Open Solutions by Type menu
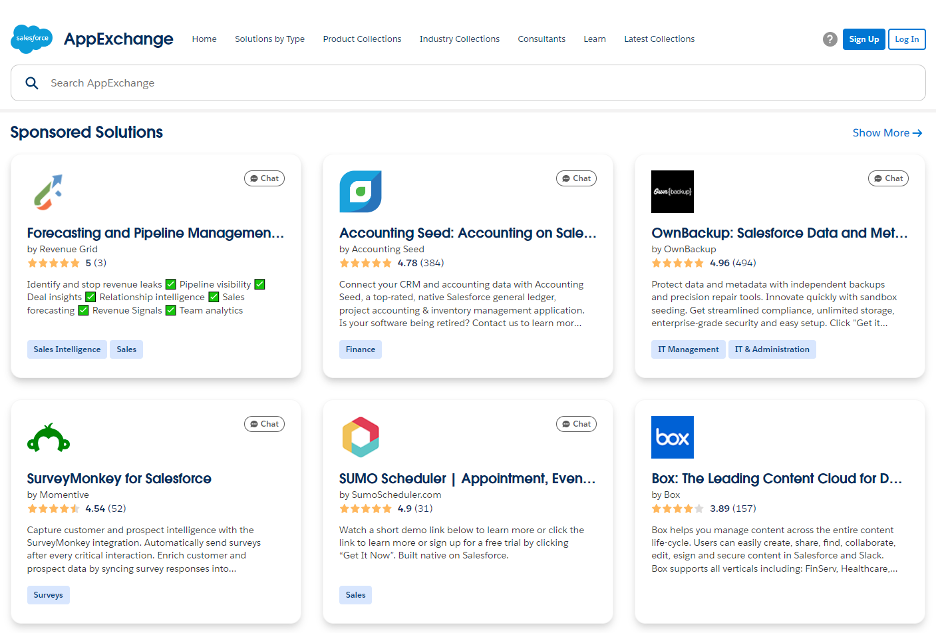Viewport: 936px width, 634px height. click(270, 39)
